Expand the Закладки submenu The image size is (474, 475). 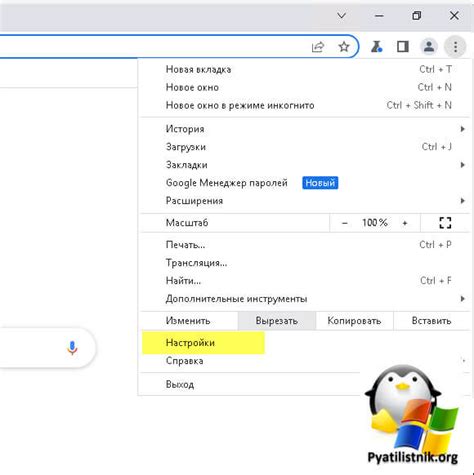pyautogui.click(x=305, y=165)
